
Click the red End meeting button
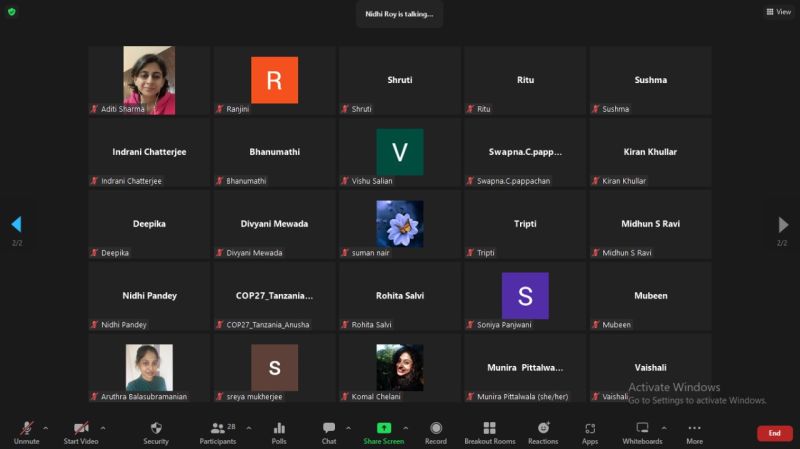[x=774, y=433]
